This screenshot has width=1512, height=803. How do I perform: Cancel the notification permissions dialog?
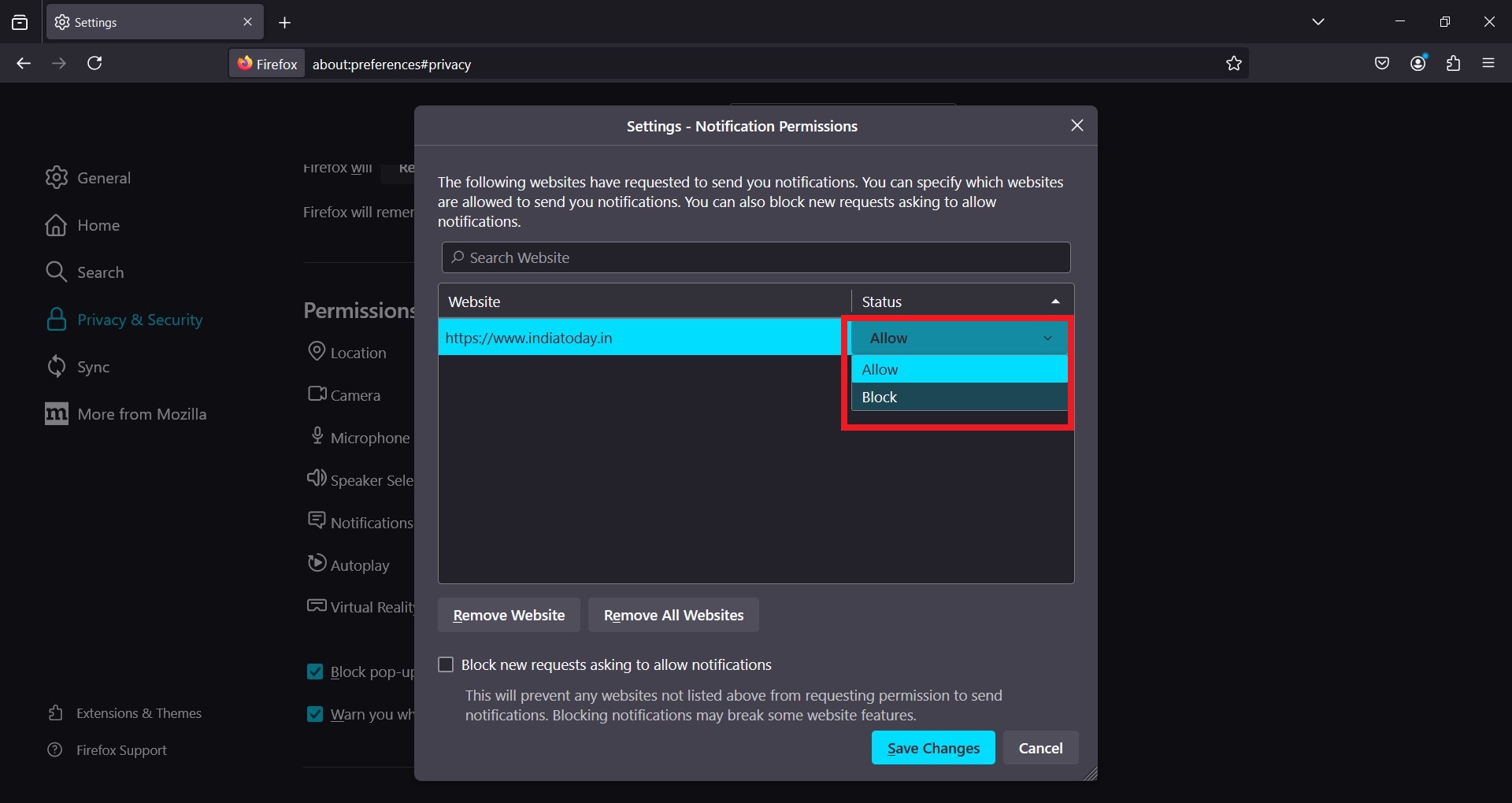click(x=1040, y=748)
